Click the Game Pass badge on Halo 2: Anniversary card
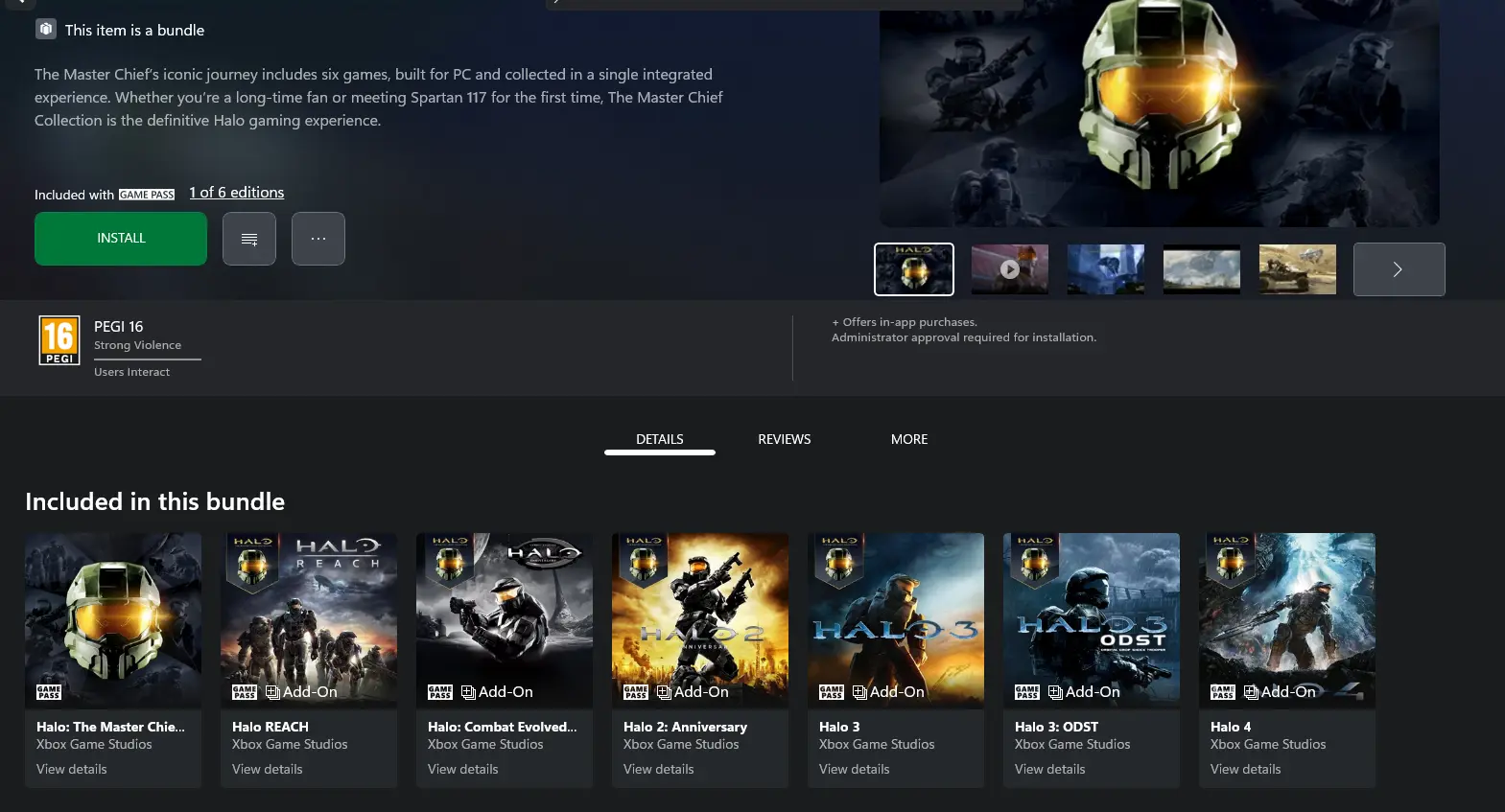This screenshot has height=812, width=1505. 636,692
